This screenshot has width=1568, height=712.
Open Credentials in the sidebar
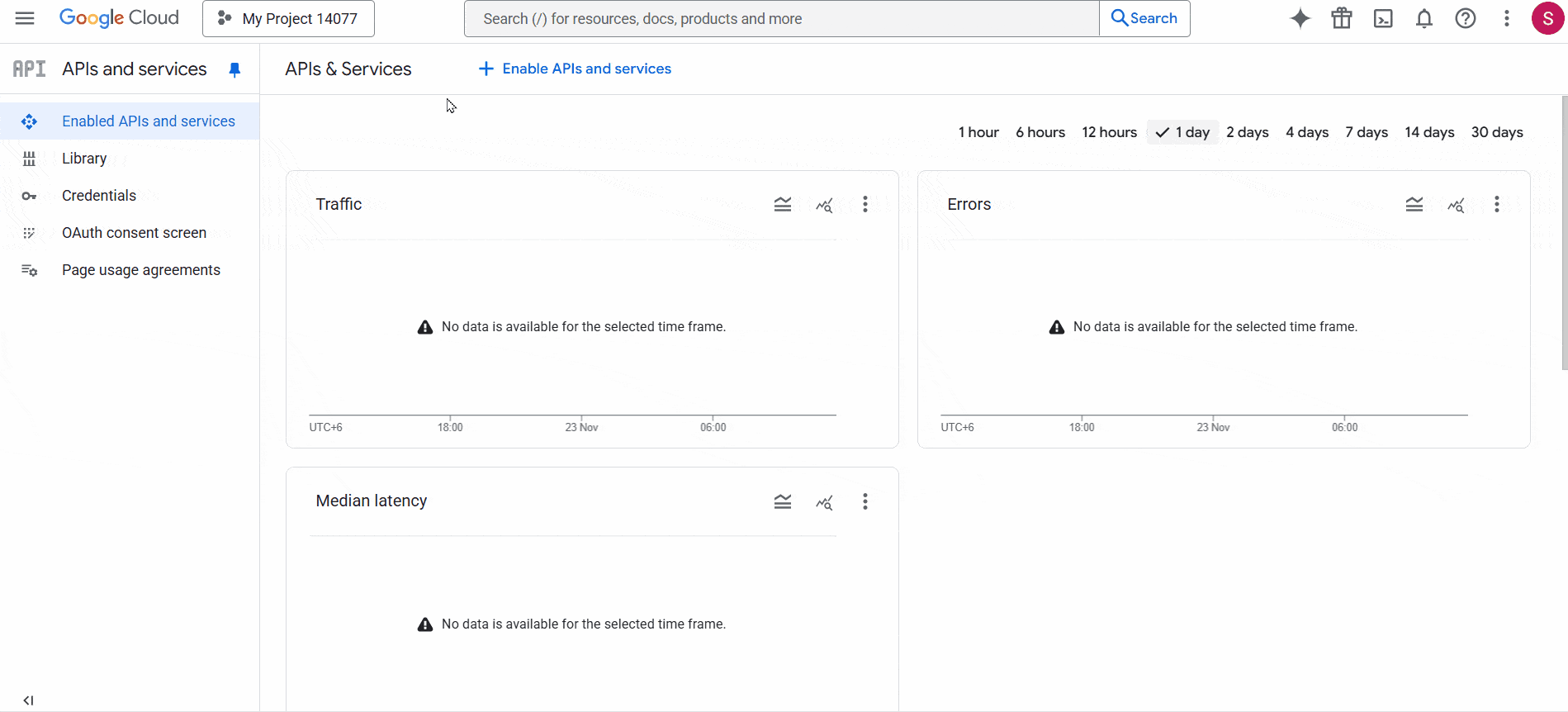[98, 196]
